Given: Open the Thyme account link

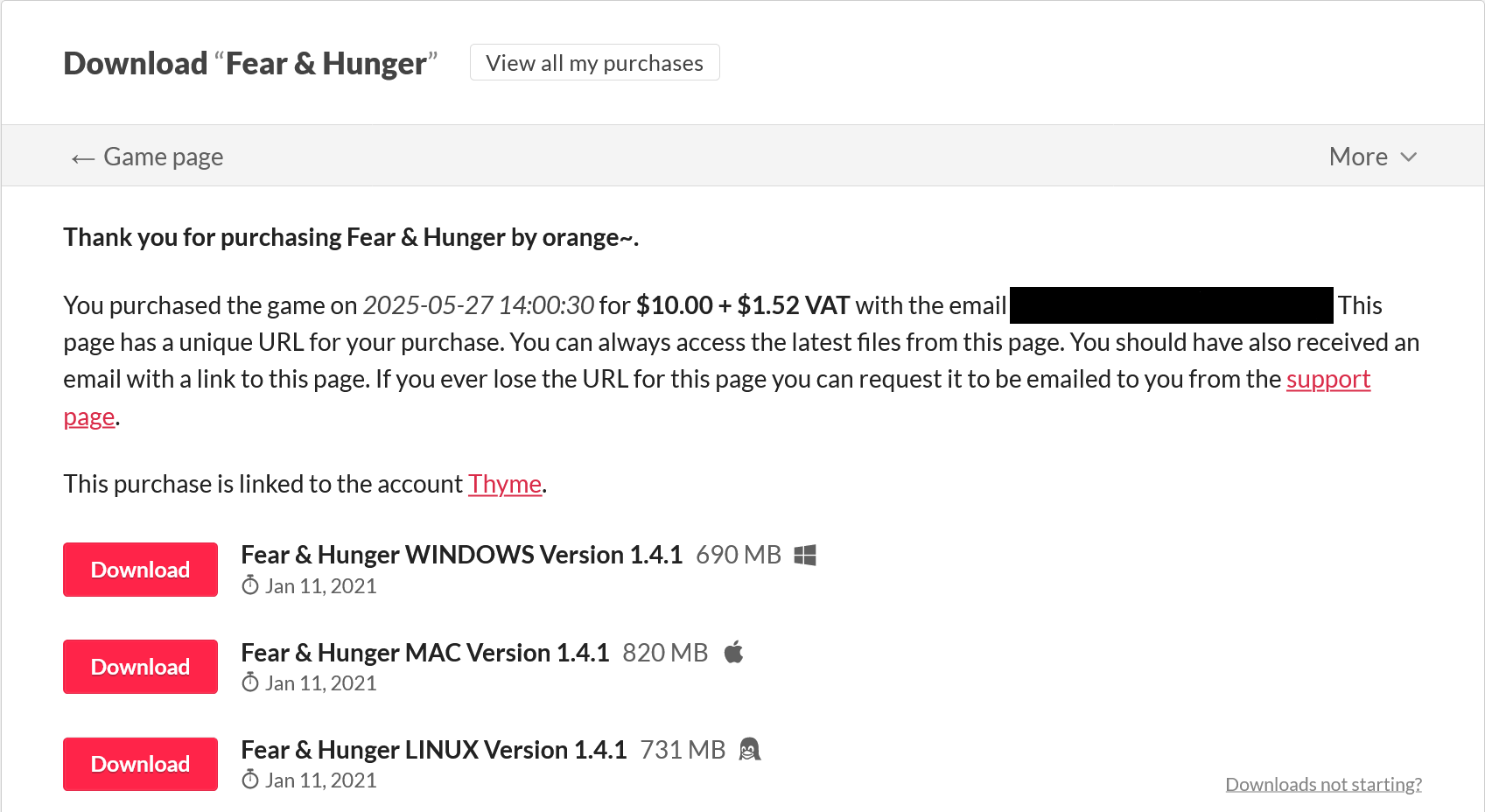Looking at the screenshot, I should point(505,484).
